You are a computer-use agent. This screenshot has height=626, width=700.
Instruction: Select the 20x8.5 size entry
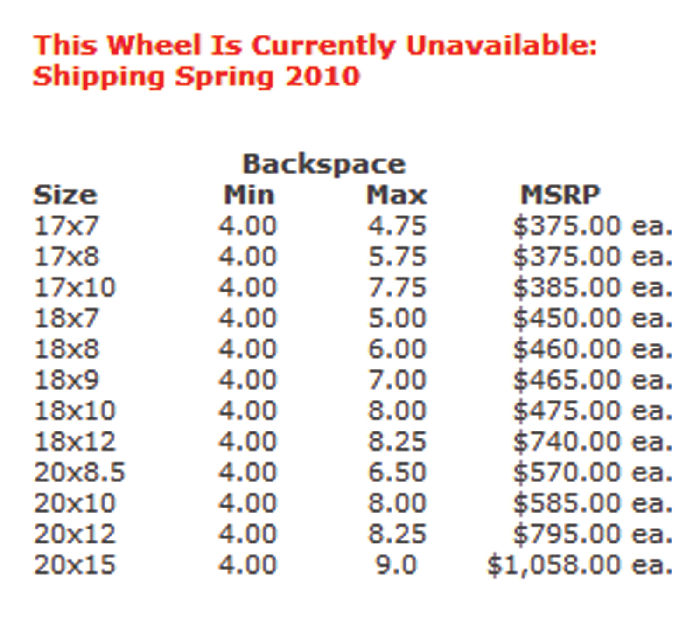point(82,472)
